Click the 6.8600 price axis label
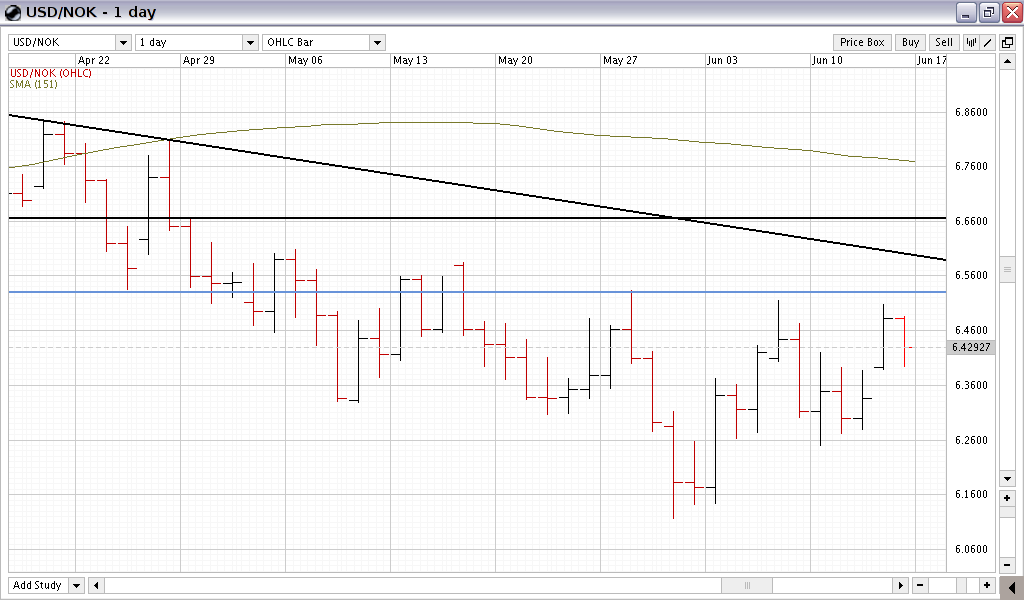 [971, 112]
